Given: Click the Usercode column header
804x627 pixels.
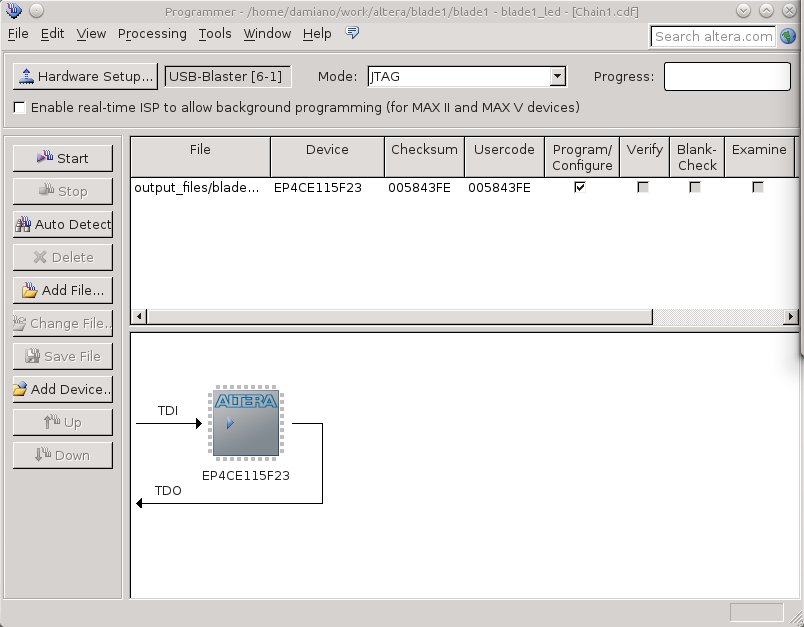Looking at the screenshot, I should pos(505,157).
